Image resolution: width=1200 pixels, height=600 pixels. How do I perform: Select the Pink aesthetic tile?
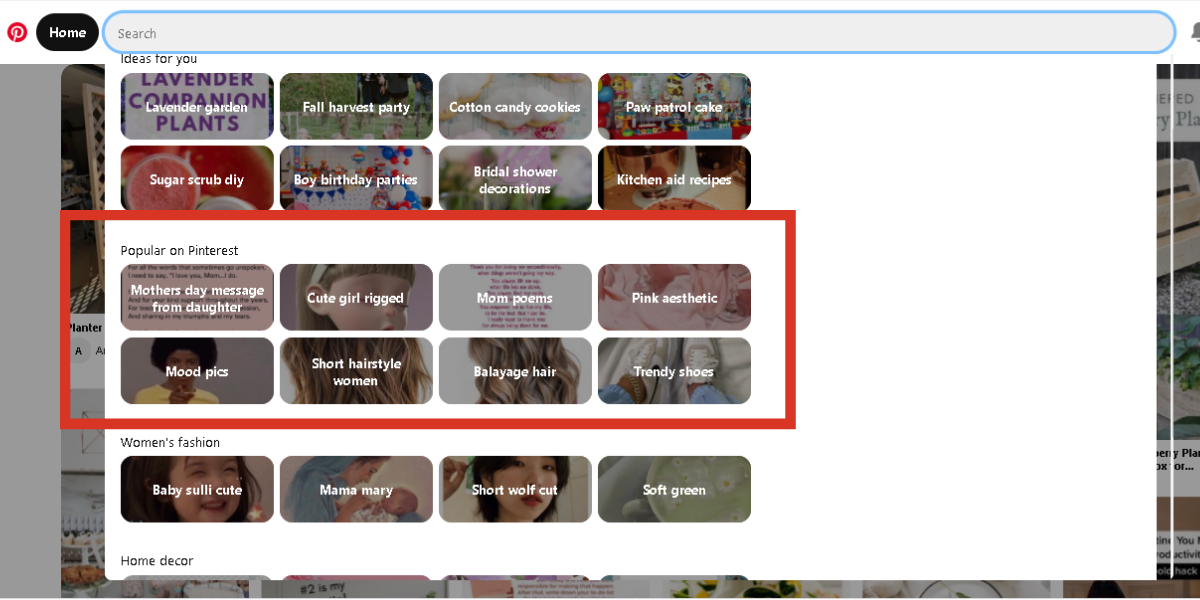(674, 297)
